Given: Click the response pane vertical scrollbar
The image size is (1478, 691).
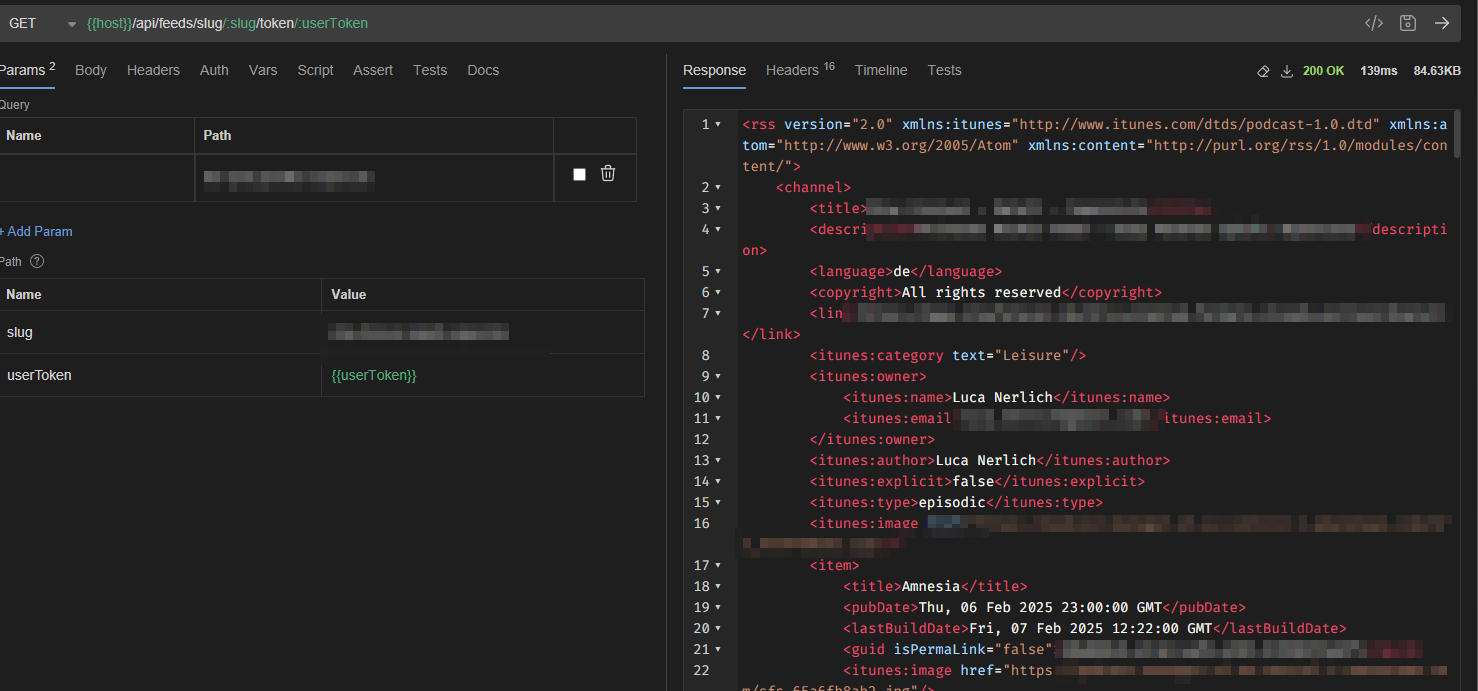Looking at the screenshot, I should pos(1456,135).
